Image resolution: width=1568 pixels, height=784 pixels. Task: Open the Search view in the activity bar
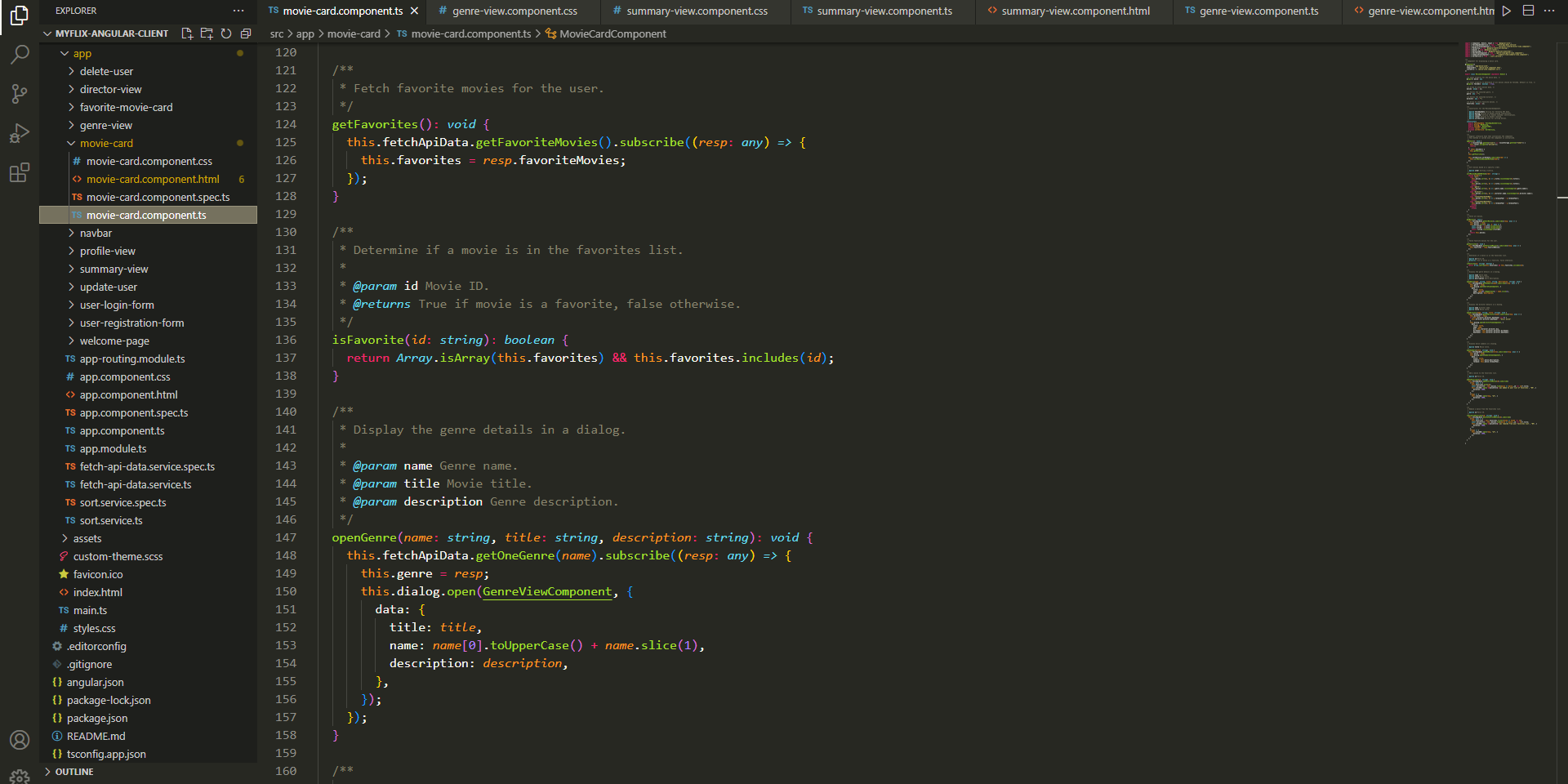20,55
